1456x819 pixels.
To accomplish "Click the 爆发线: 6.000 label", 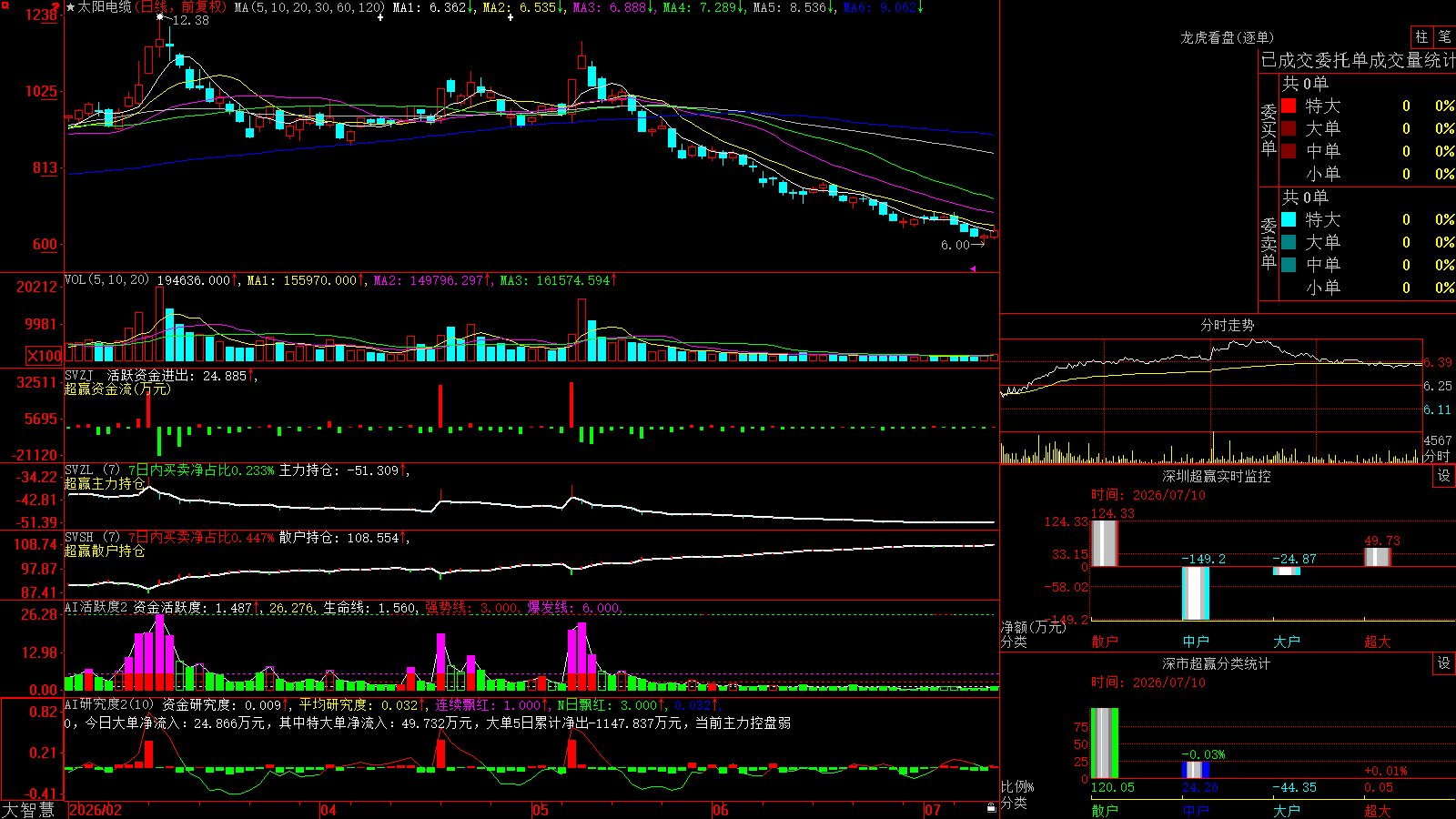I will coord(573,608).
